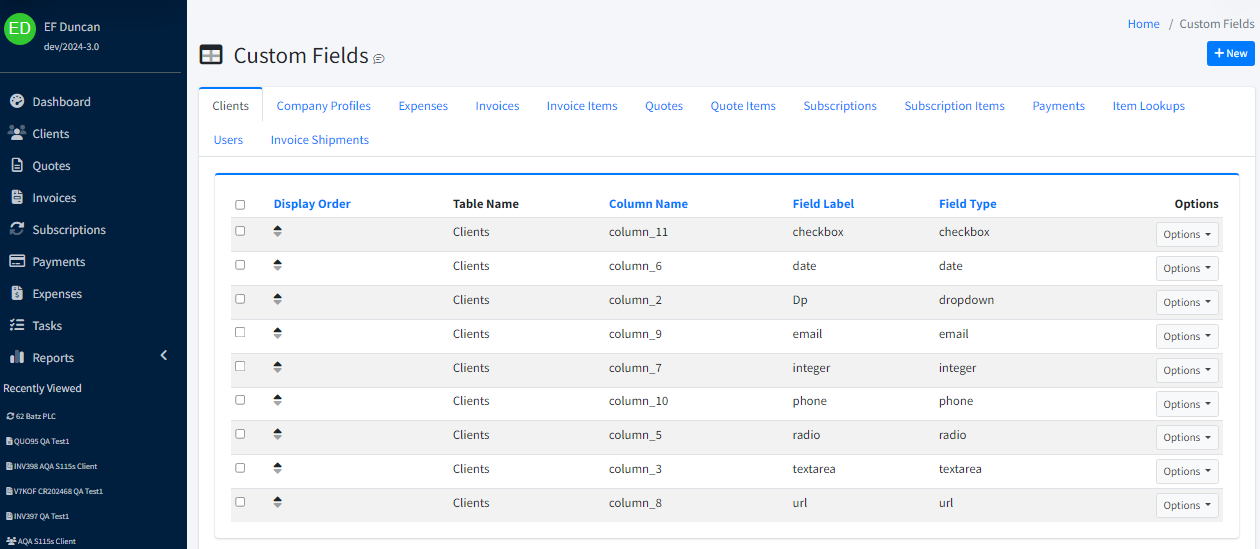Open Options dropdown for url field
This screenshot has height=549, width=1260.
click(x=1187, y=505)
